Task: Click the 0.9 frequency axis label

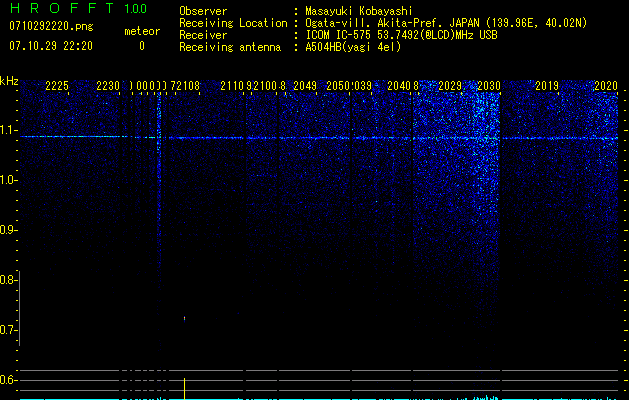Action: pos(8,230)
